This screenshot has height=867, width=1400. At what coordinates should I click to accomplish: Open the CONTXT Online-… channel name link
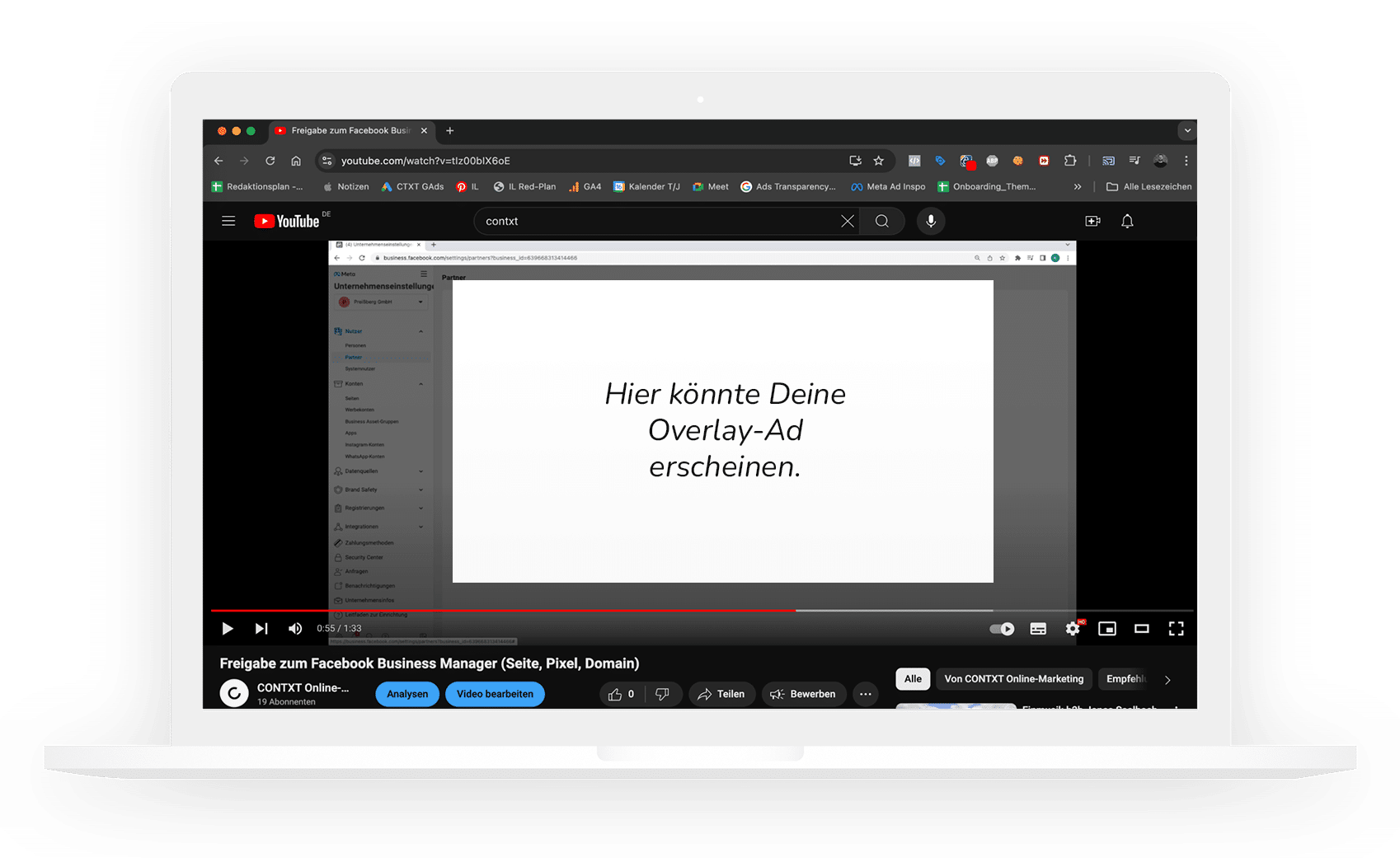click(303, 687)
